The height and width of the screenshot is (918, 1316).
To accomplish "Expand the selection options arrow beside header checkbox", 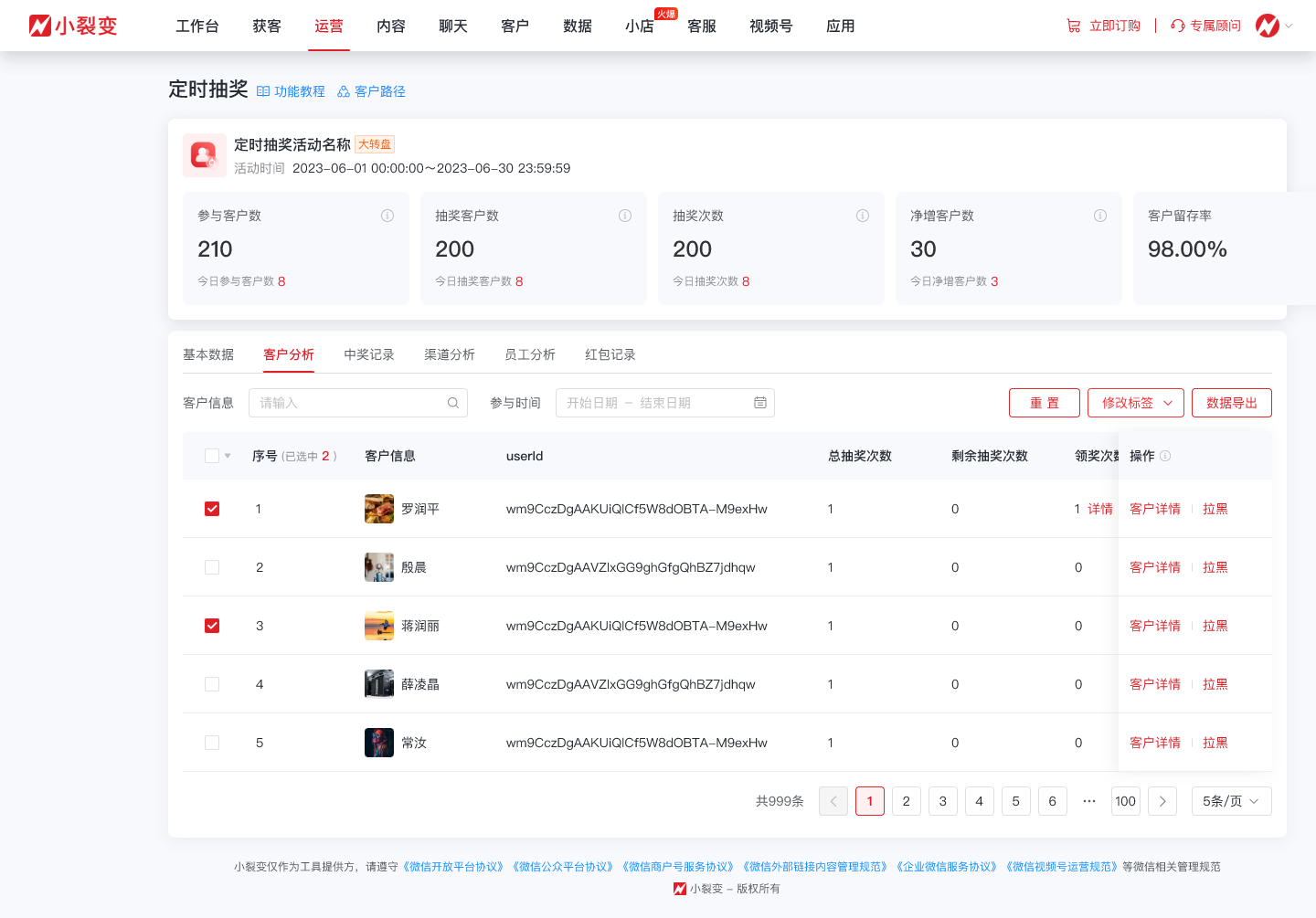I will click(228, 456).
